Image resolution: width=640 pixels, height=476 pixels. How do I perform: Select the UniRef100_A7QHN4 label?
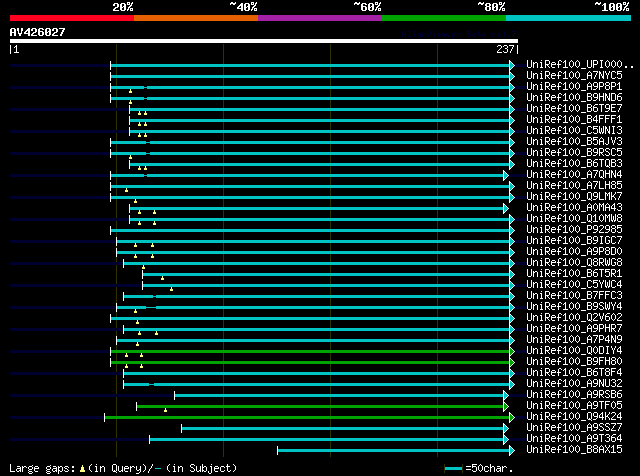click(x=574, y=175)
